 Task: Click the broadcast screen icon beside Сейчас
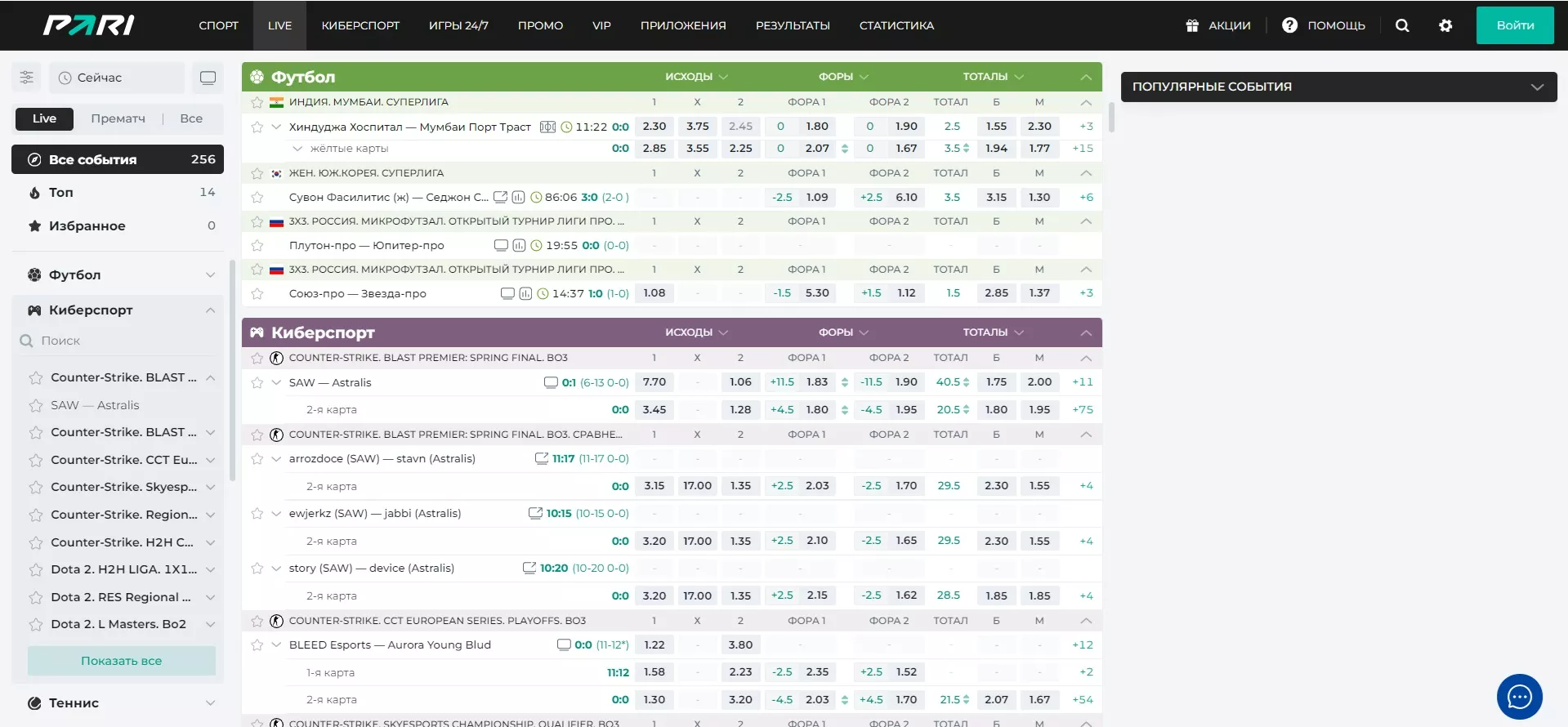point(208,78)
